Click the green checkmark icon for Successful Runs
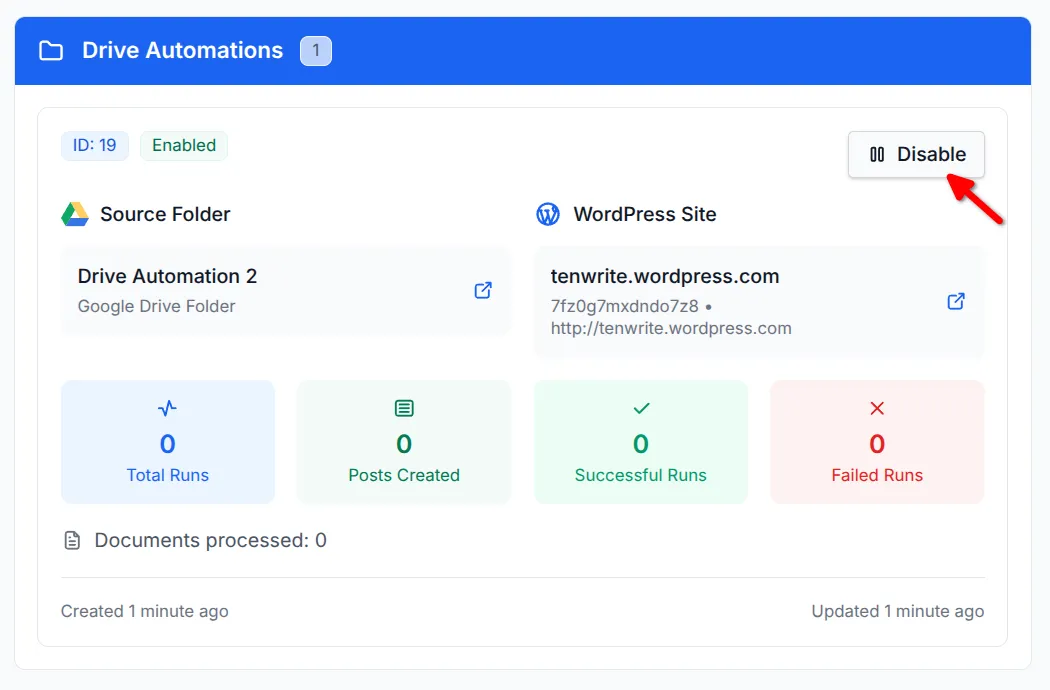The width and height of the screenshot is (1050, 690). [640, 408]
